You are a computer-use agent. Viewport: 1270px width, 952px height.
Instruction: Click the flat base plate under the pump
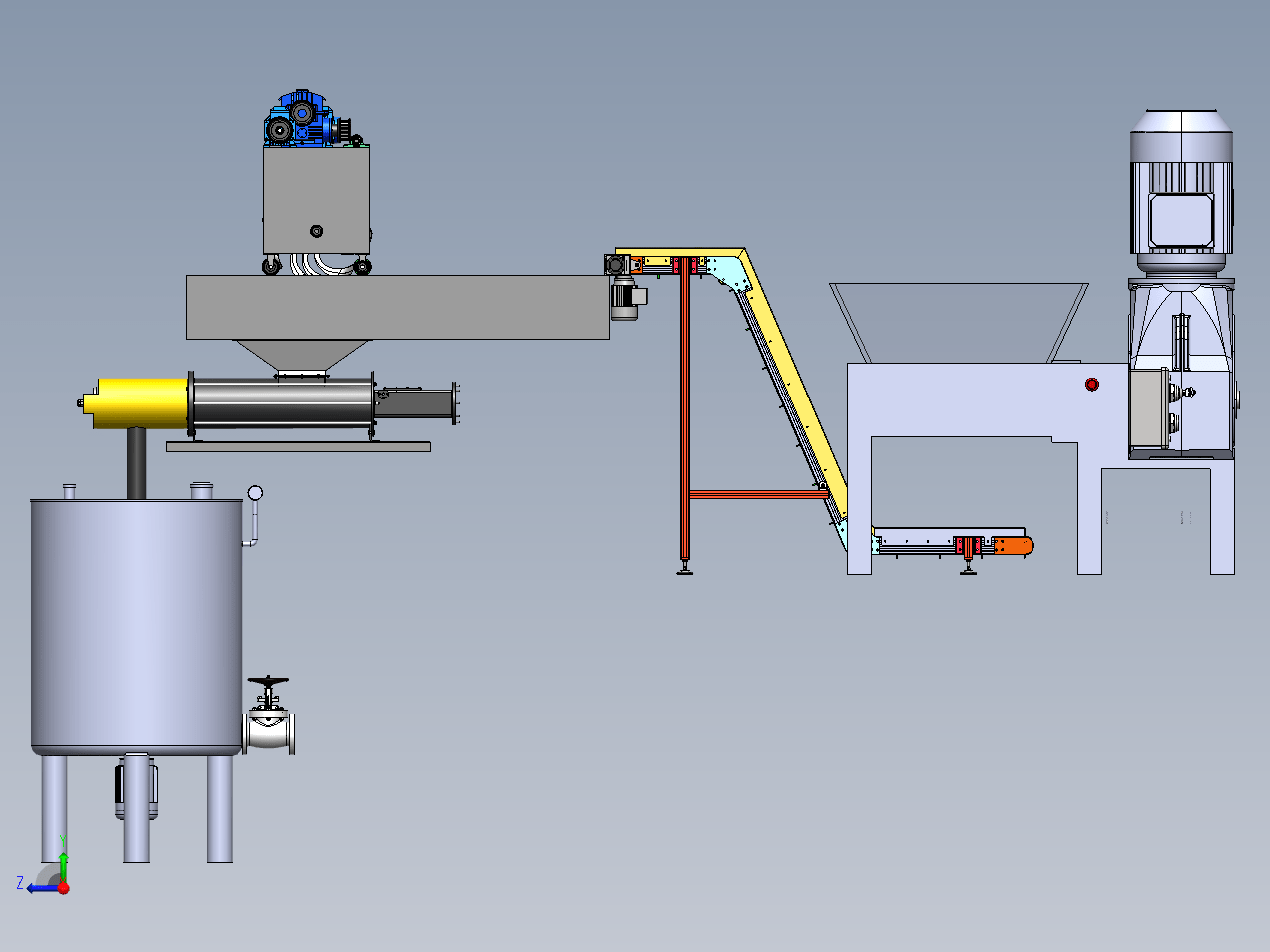click(x=298, y=447)
